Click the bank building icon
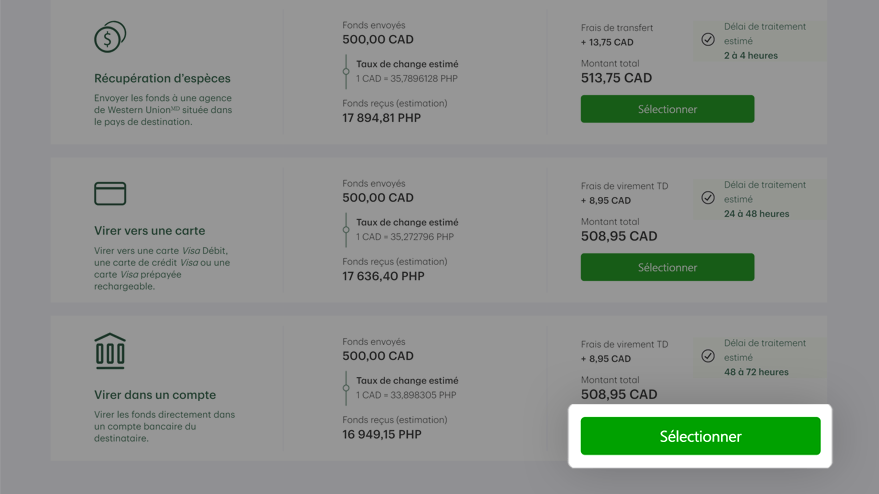This screenshot has width=879, height=494. [110, 351]
